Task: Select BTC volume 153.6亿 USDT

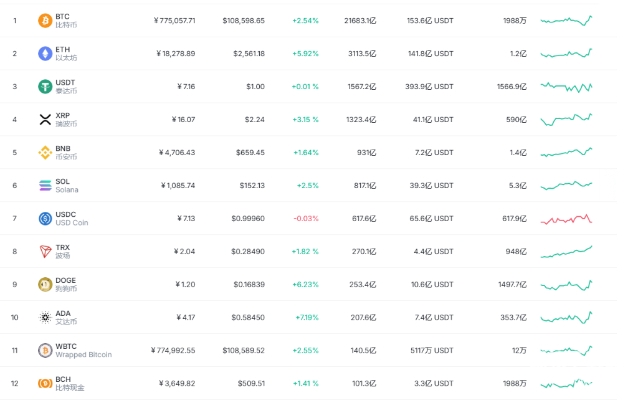Action: [430, 20]
